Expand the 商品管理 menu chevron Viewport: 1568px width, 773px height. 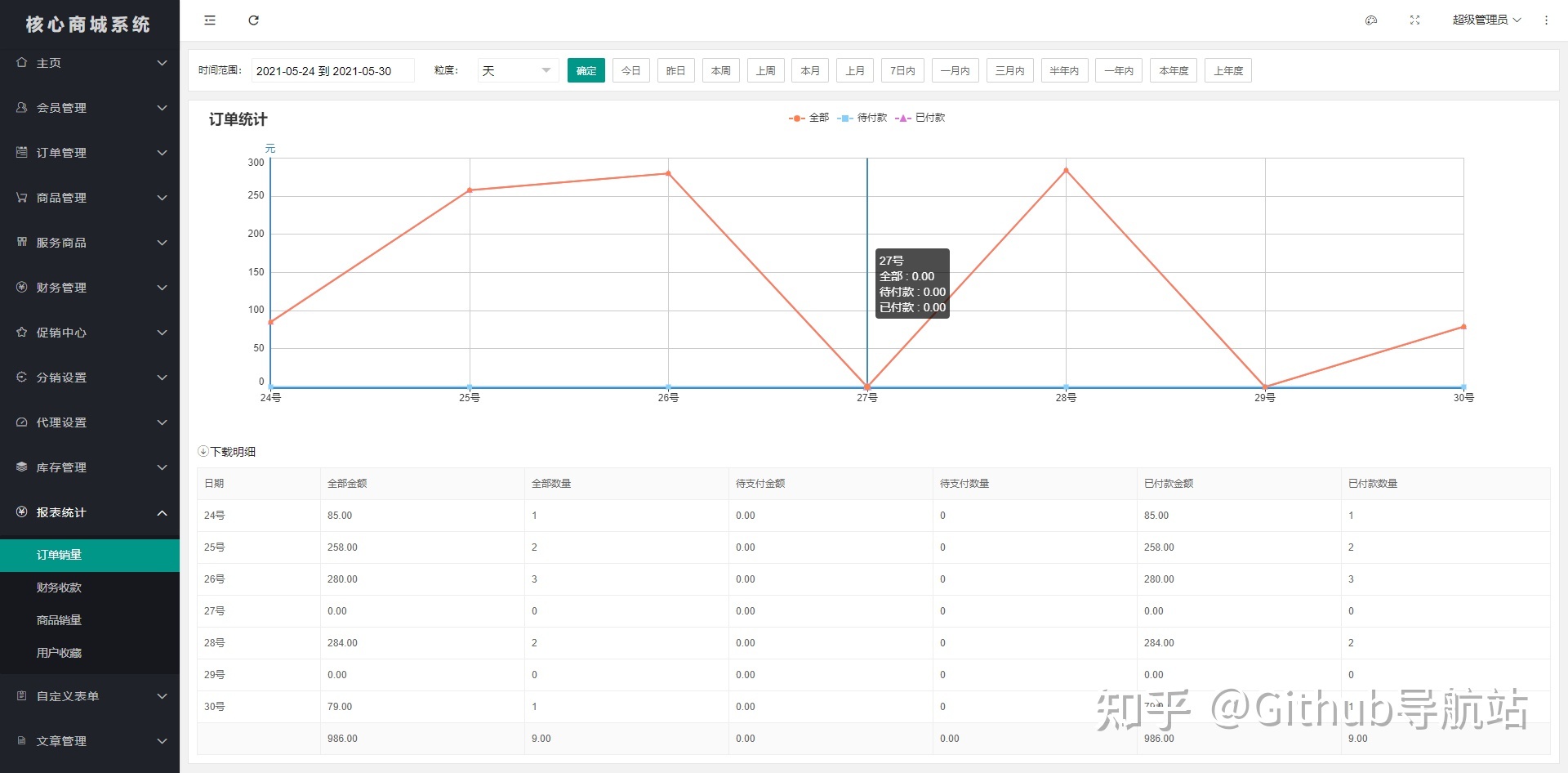pos(162,198)
